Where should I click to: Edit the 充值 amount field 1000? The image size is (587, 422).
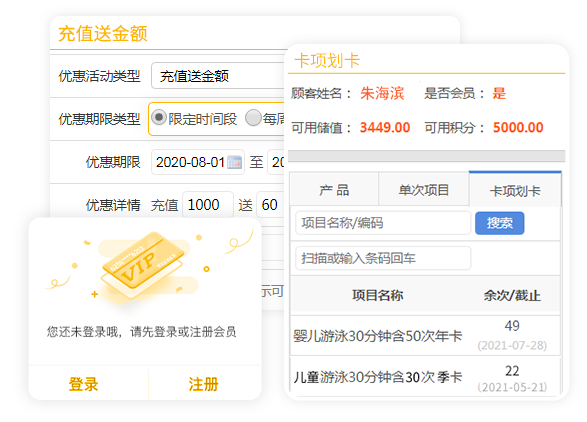click(x=208, y=204)
